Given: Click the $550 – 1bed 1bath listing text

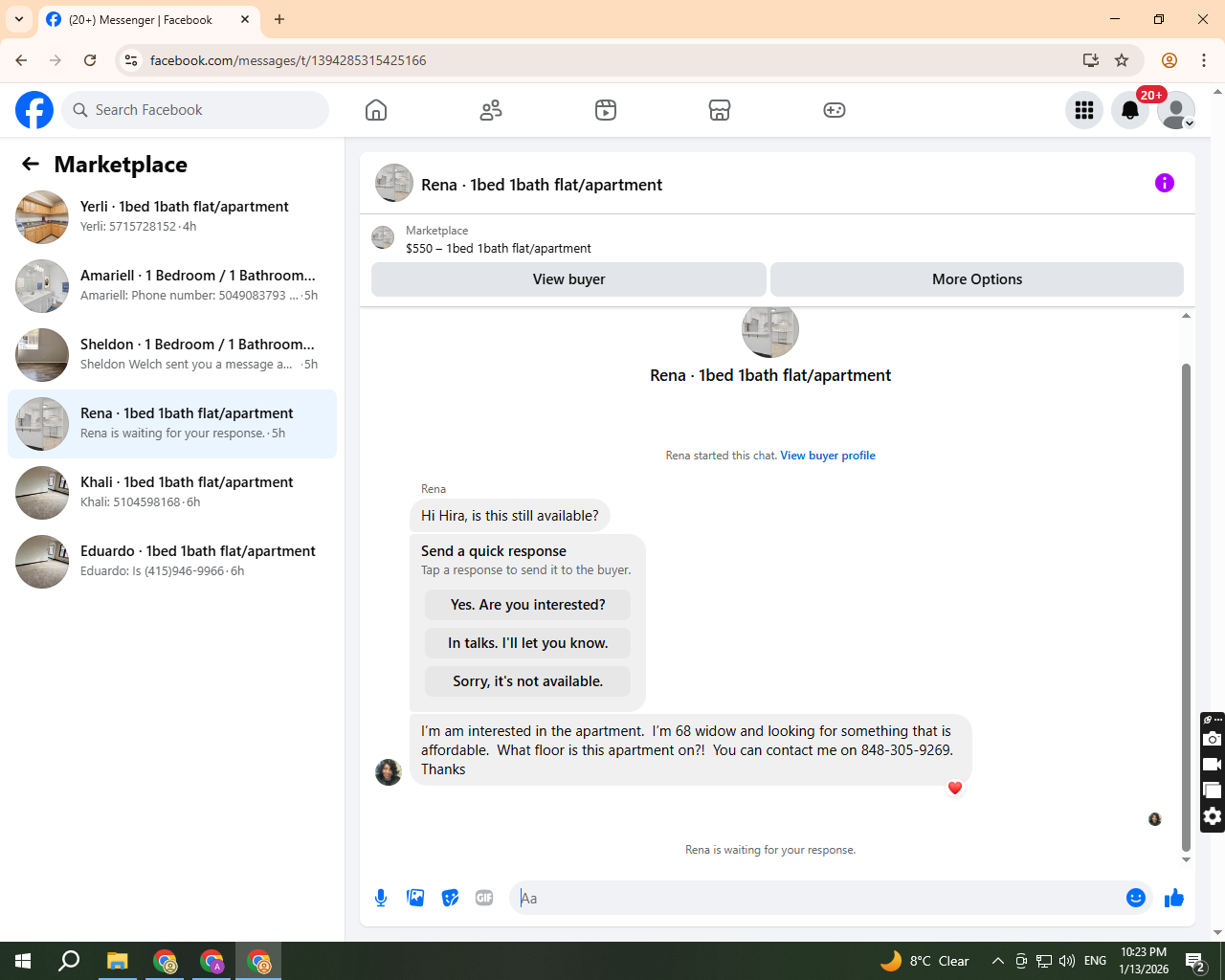Looking at the screenshot, I should (x=499, y=248).
